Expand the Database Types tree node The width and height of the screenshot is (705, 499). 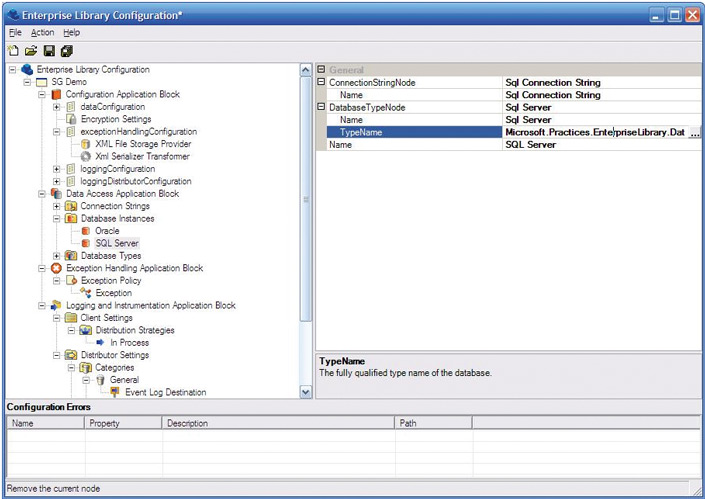57,256
